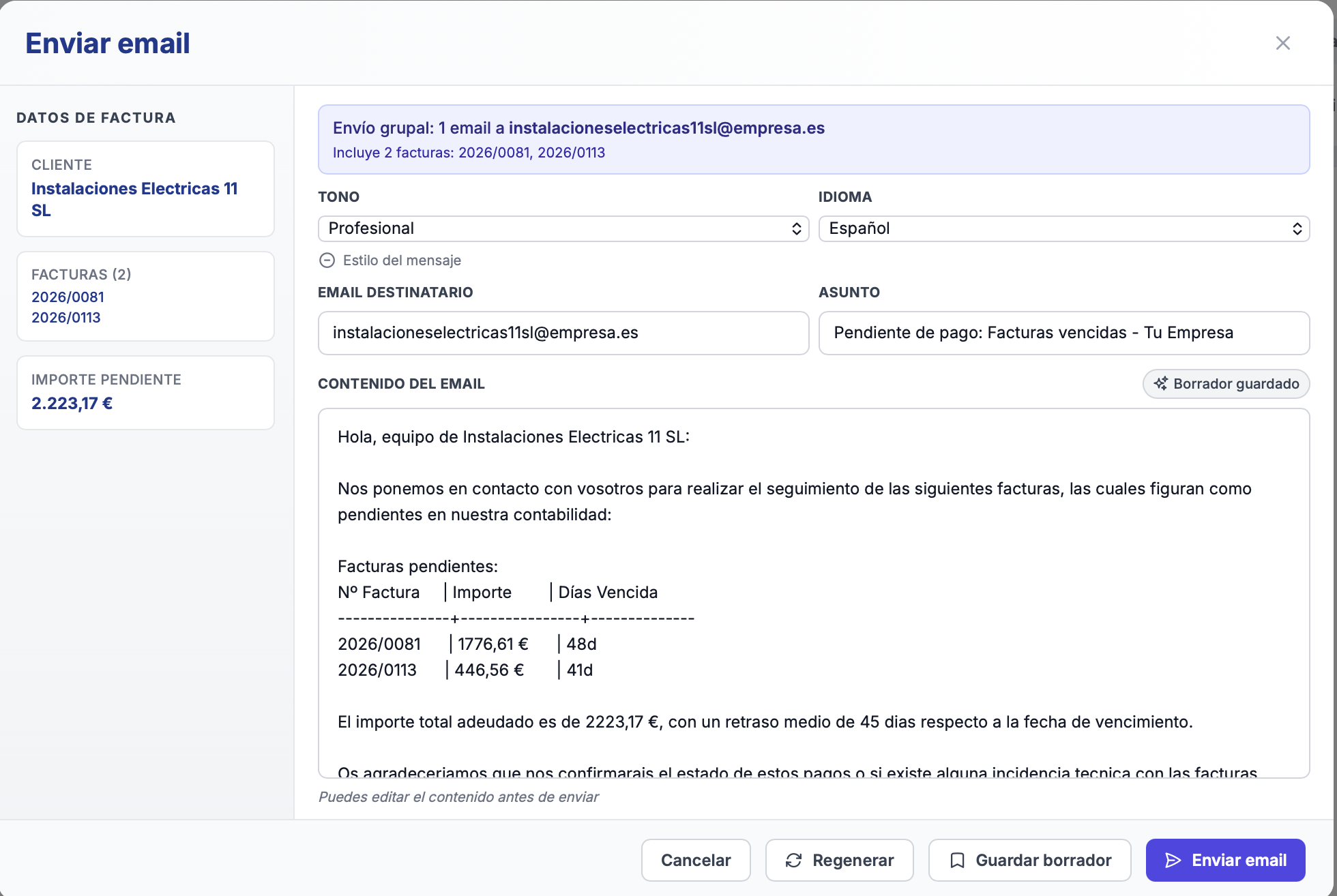1337x896 pixels.
Task: Click the Borrador guardado sparkle icon
Action: coord(1160,384)
